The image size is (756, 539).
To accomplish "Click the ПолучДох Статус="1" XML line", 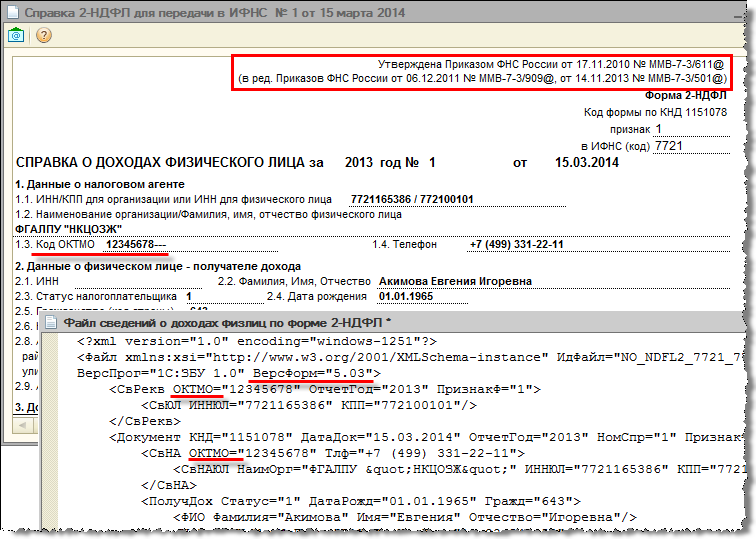I will [x=361, y=501].
